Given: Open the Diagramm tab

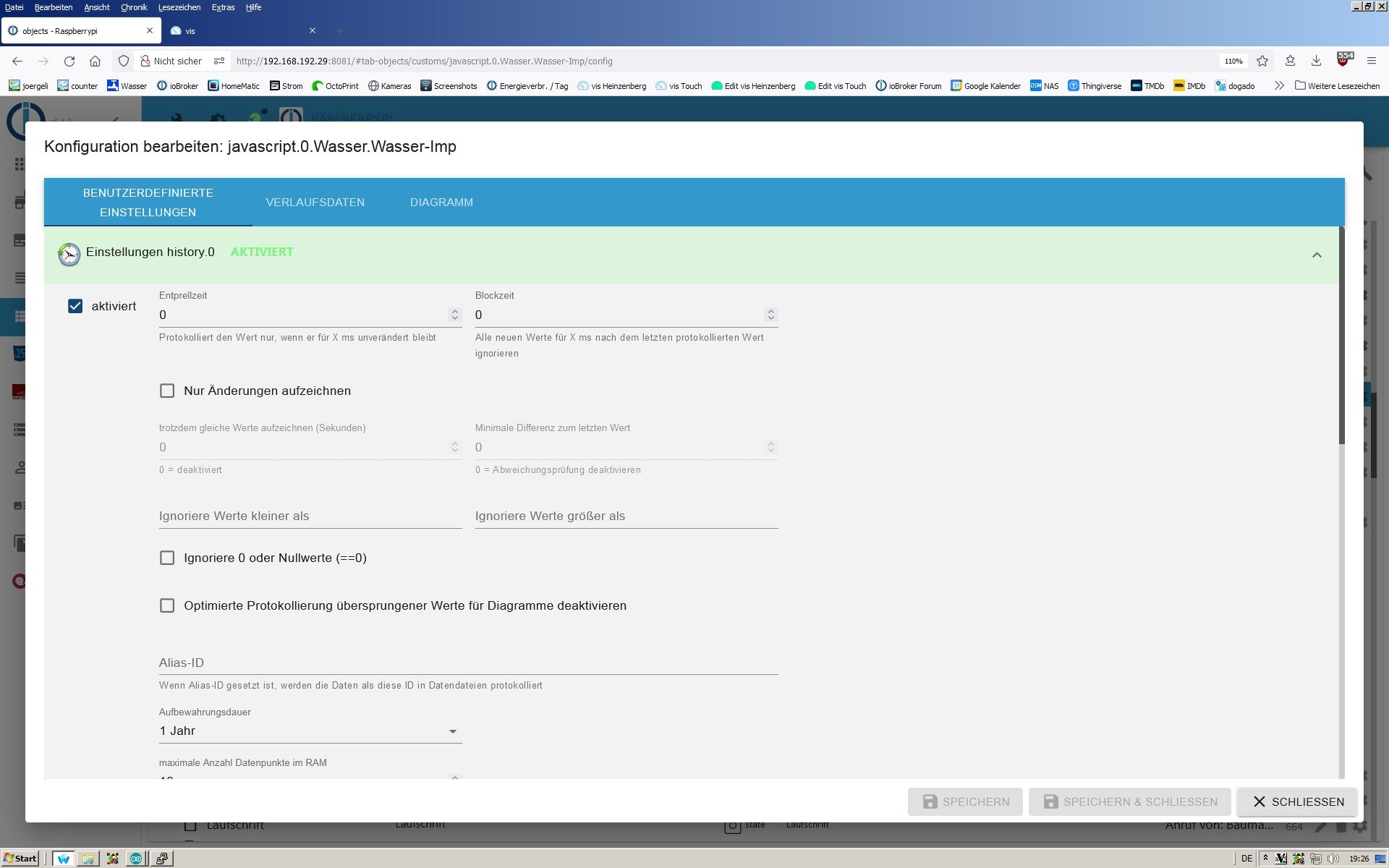Looking at the screenshot, I should coord(441,203).
